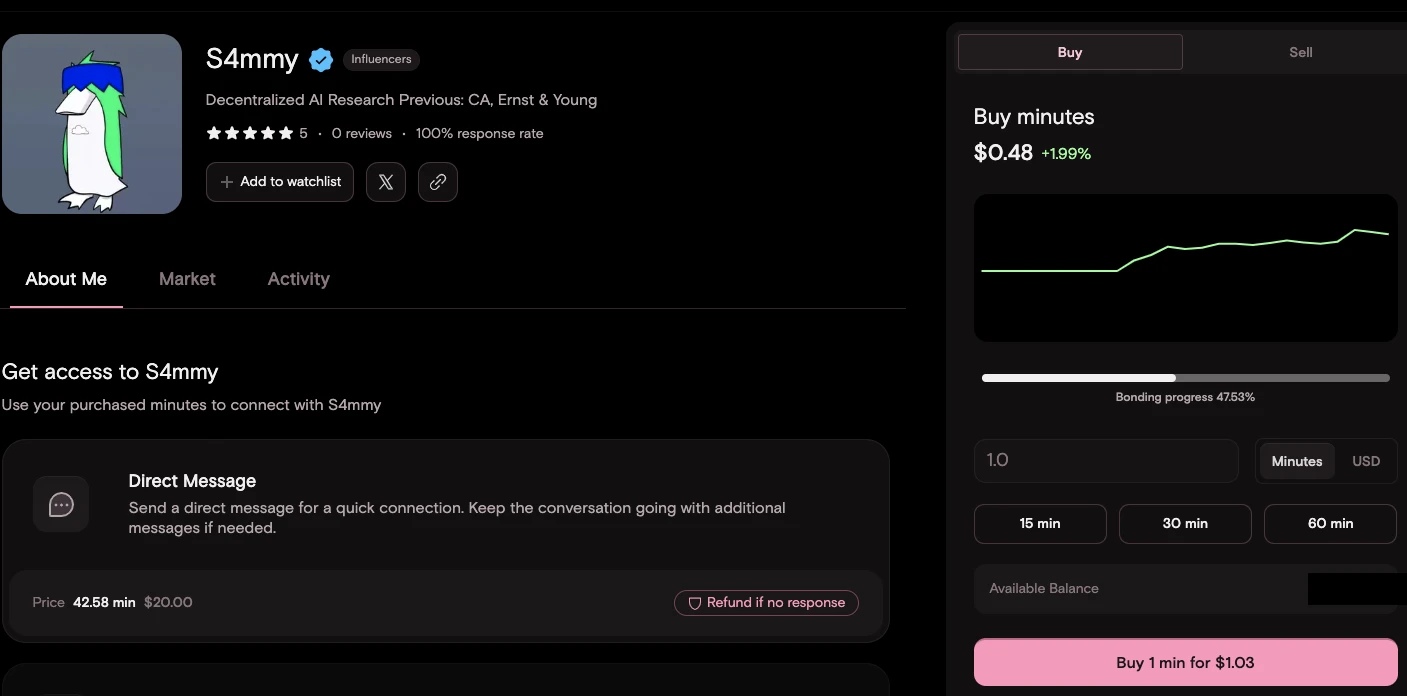
Task: Open the Market tab
Action: pyautogui.click(x=187, y=279)
